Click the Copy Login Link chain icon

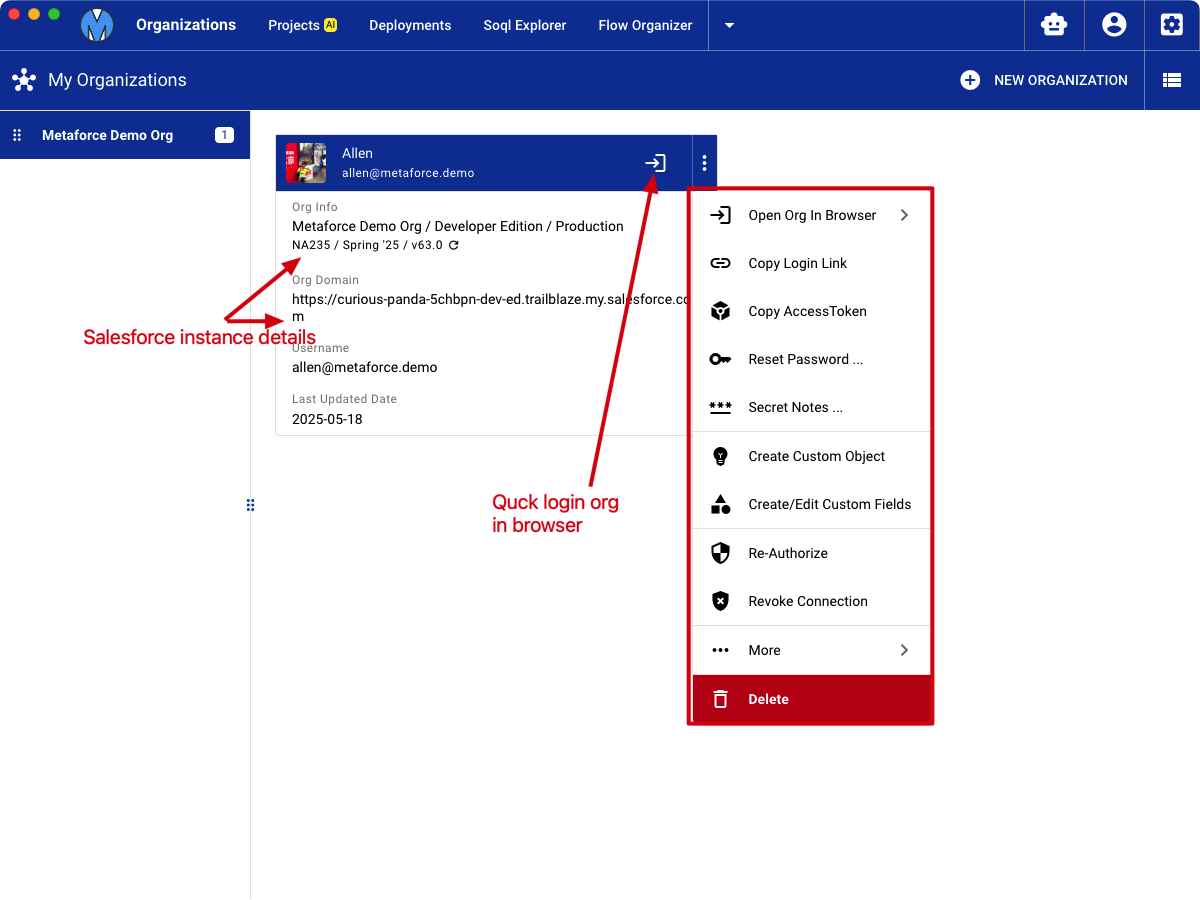point(720,263)
